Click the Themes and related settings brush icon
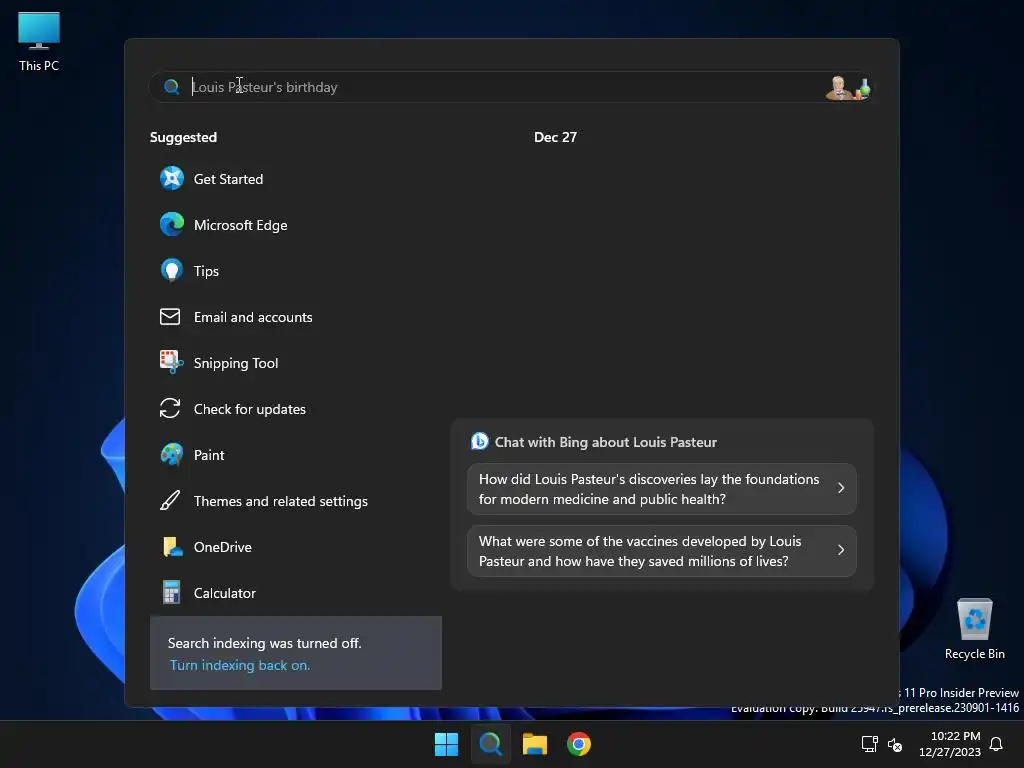1024x768 pixels. 170,500
